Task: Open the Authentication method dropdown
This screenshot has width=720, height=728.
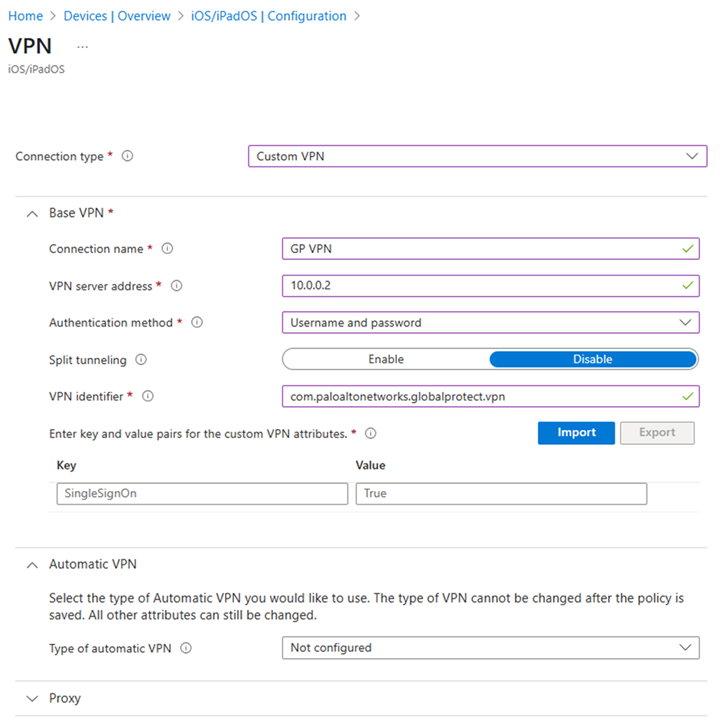Action: [x=490, y=323]
